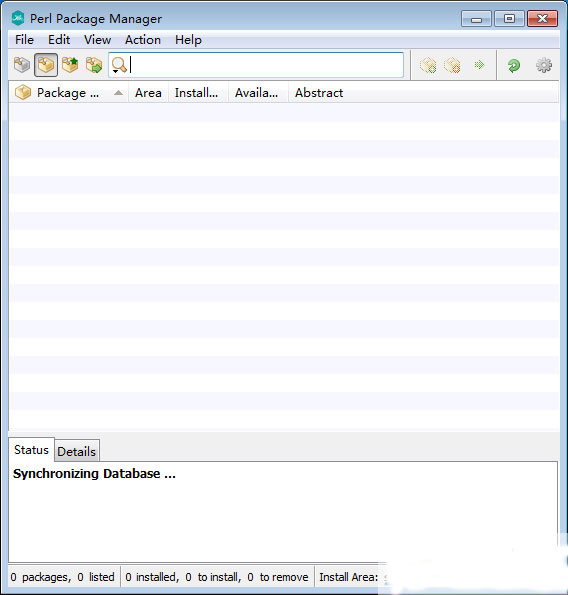Refresh all data green icon
Image resolution: width=568 pixels, height=595 pixels.
click(x=514, y=65)
